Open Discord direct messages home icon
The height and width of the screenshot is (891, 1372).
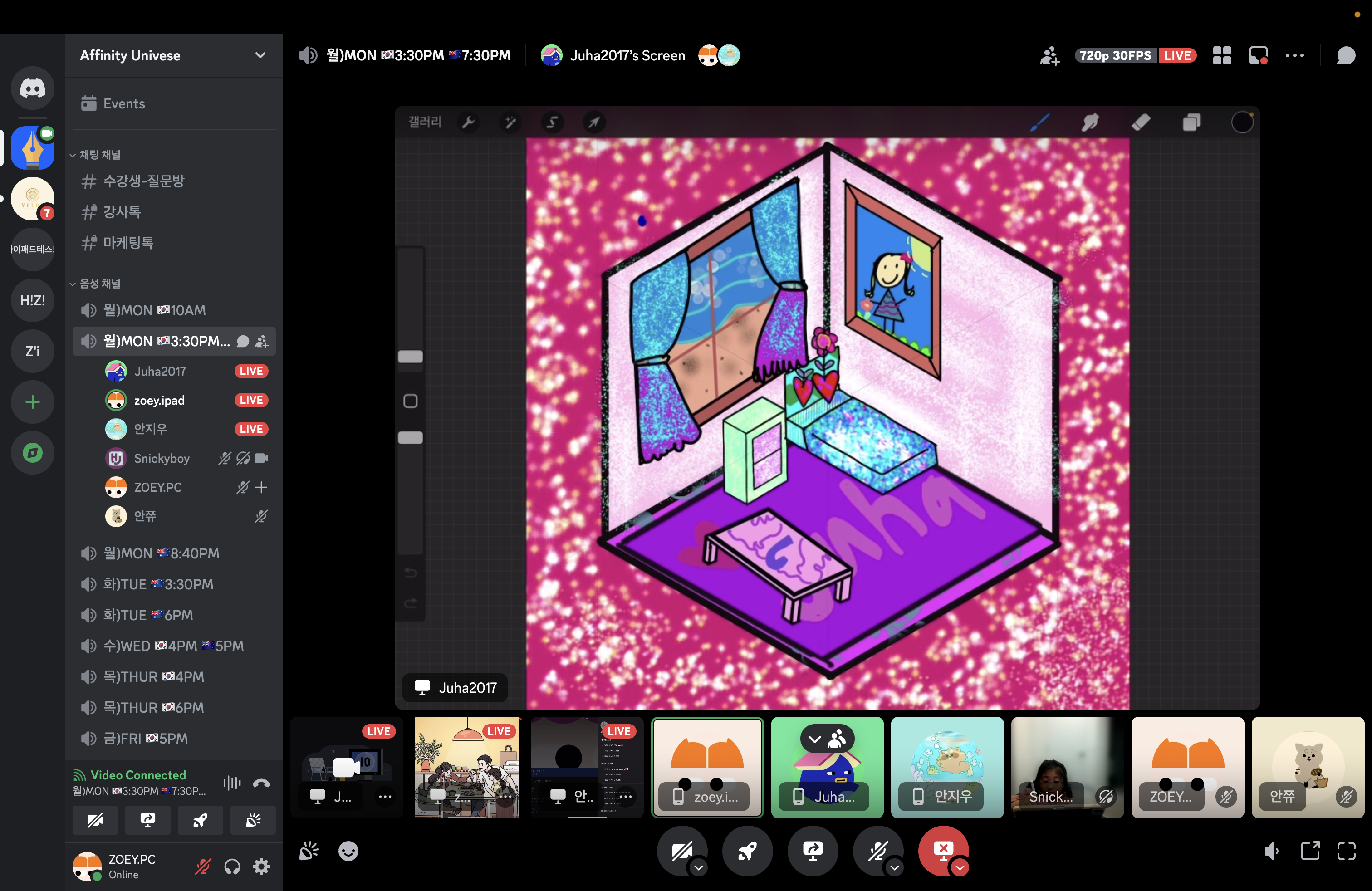[32, 88]
